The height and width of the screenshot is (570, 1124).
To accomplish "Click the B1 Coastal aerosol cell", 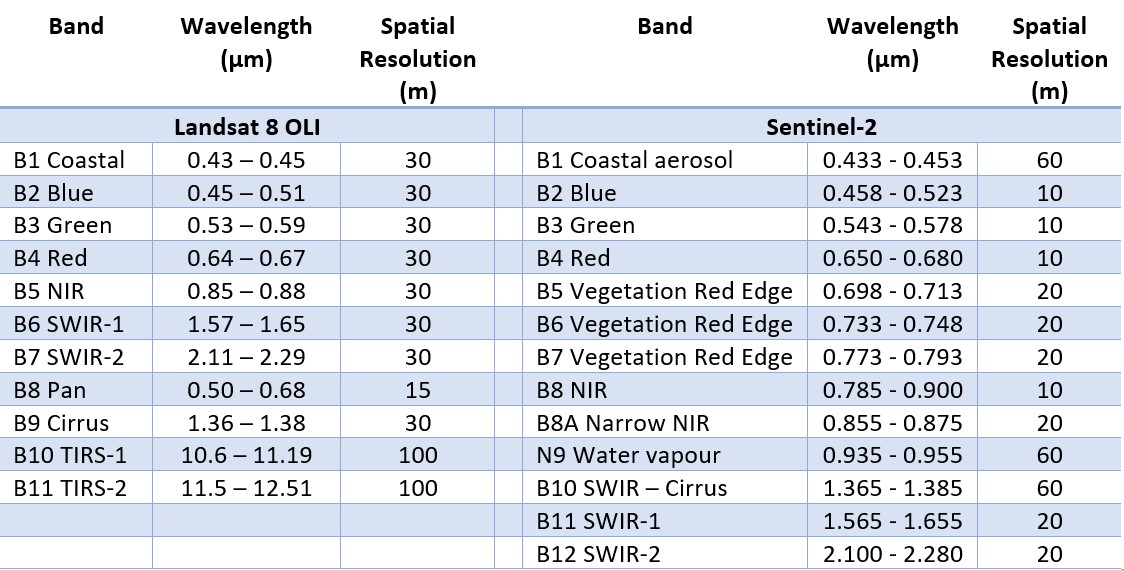I will point(665,159).
